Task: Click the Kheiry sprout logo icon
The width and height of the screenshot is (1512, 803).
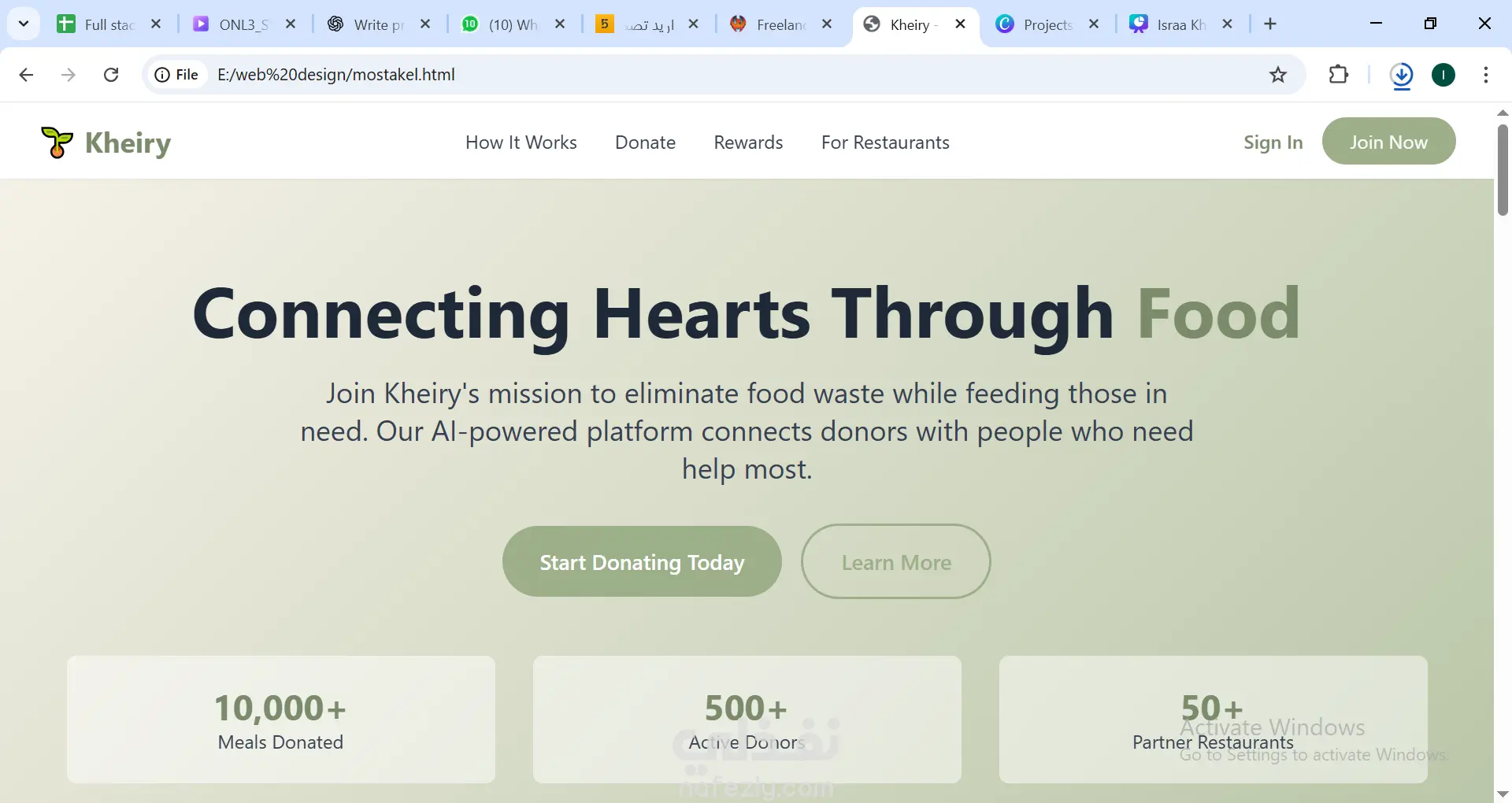Action: pyautogui.click(x=57, y=142)
